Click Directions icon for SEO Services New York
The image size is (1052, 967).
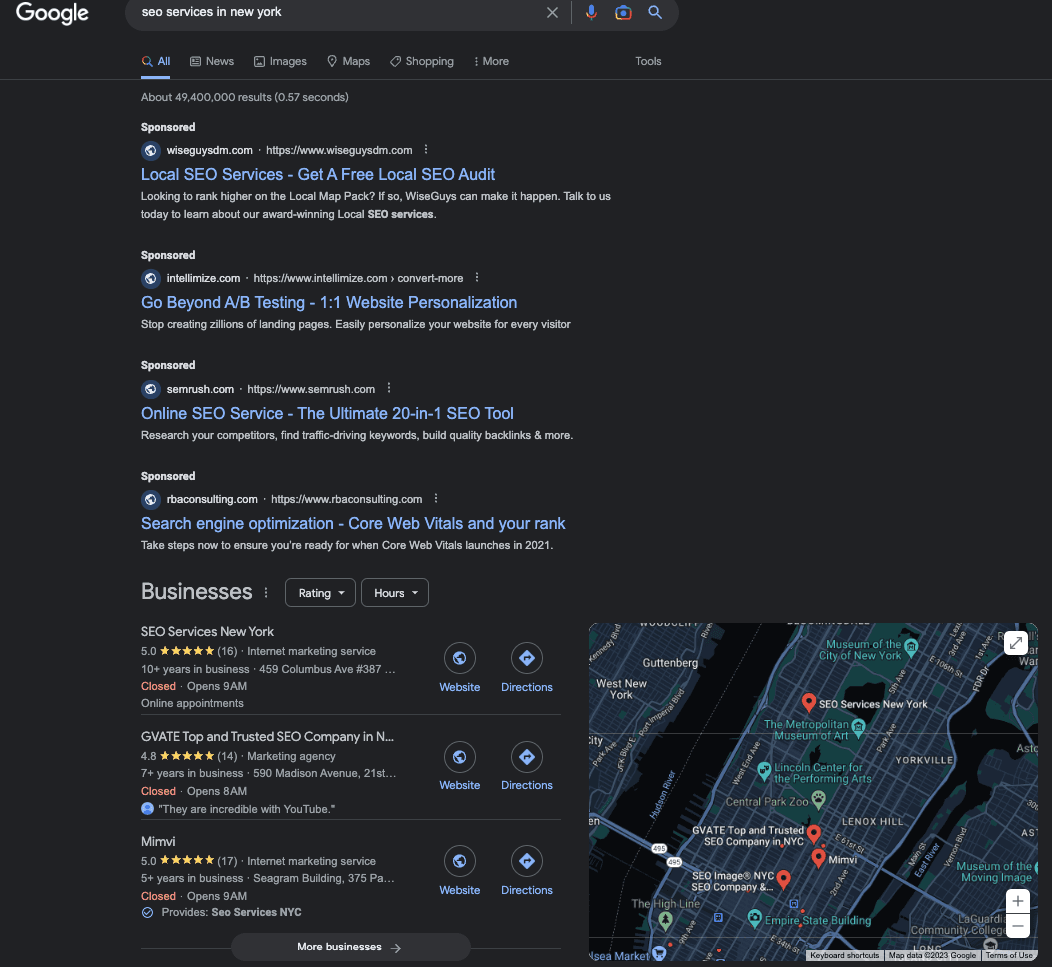pyautogui.click(x=527, y=658)
